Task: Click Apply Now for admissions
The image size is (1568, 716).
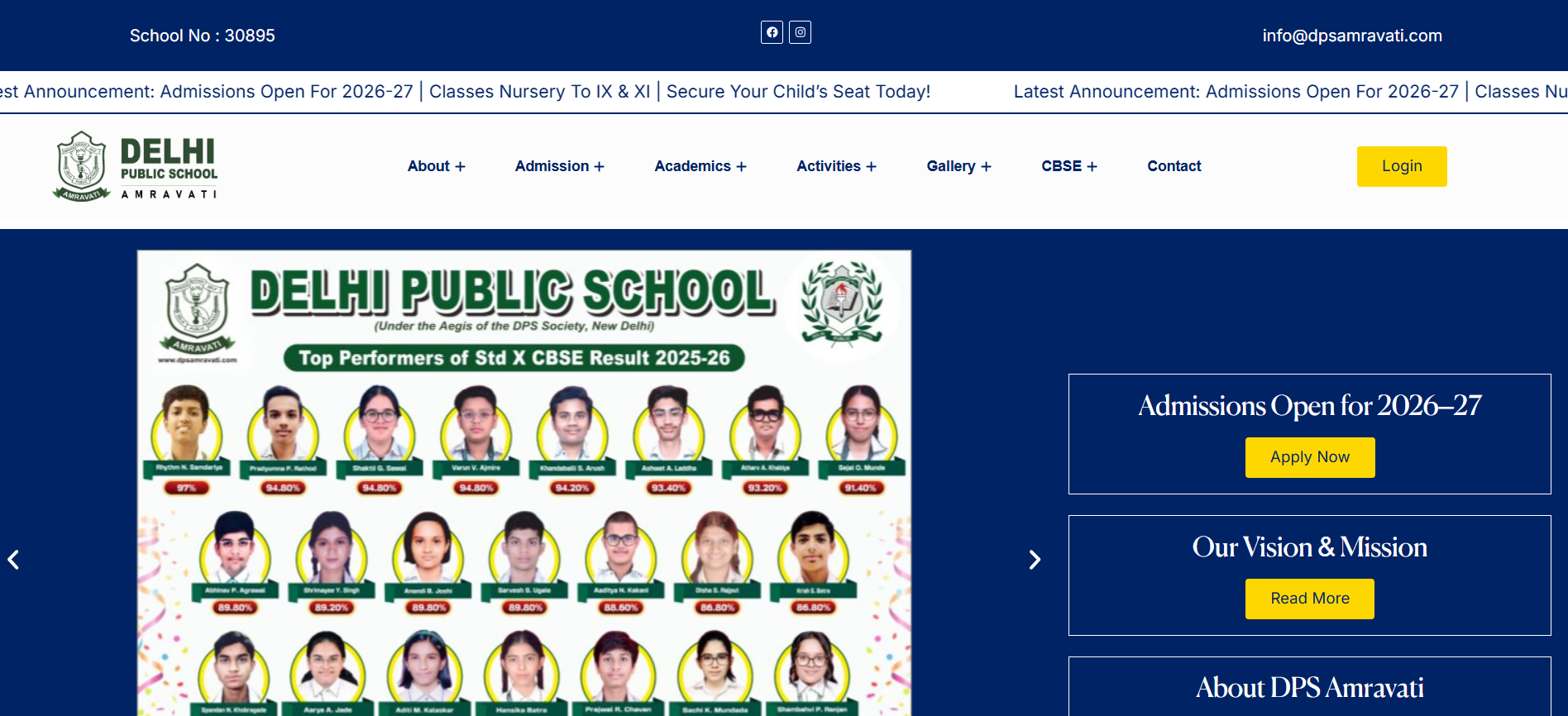Action: pyautogui.click(x=1310, y=457)
